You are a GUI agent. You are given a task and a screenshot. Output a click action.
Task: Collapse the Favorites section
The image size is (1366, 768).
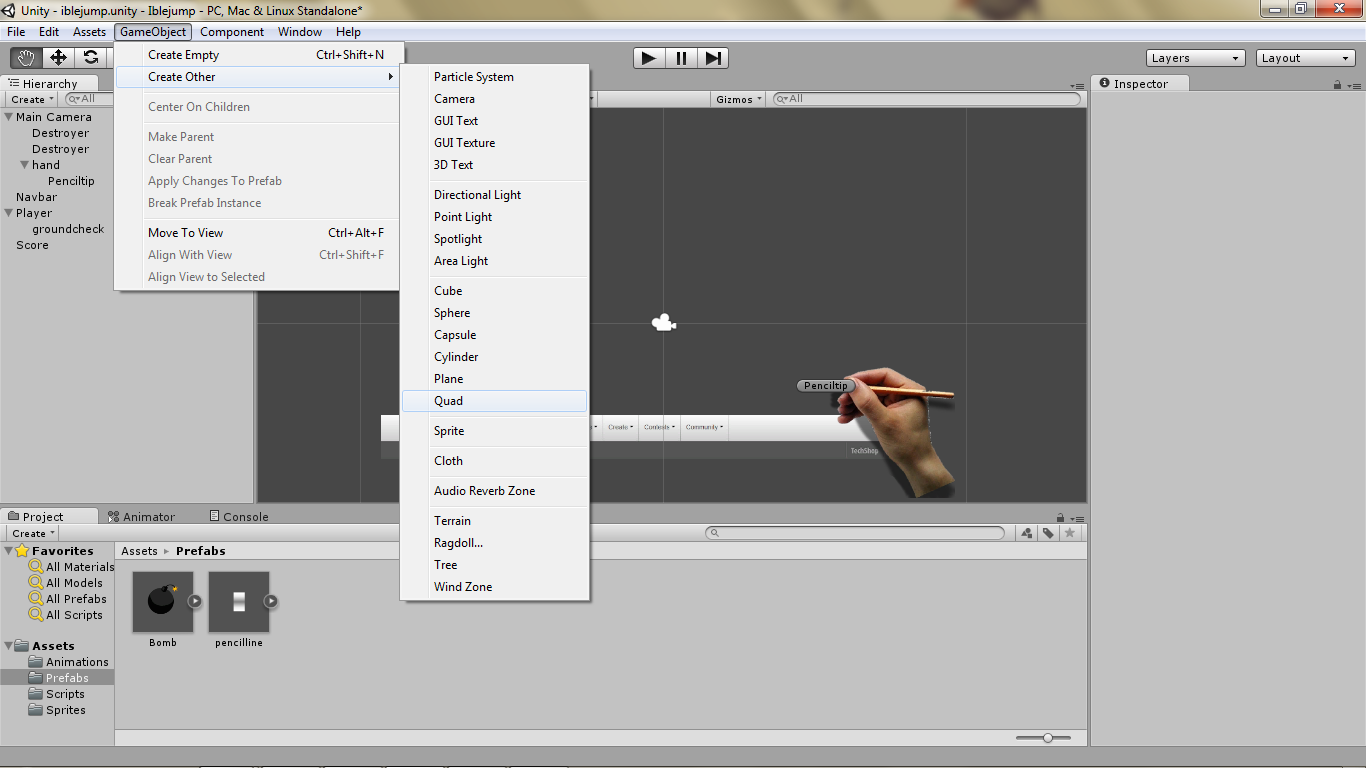coord(9,551)
